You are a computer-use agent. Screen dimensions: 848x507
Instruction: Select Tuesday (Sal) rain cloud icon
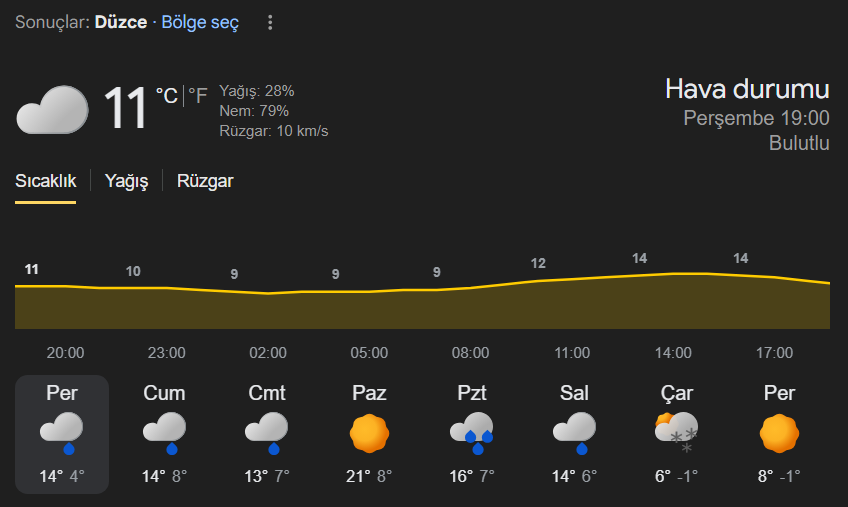tap(574, 431)
